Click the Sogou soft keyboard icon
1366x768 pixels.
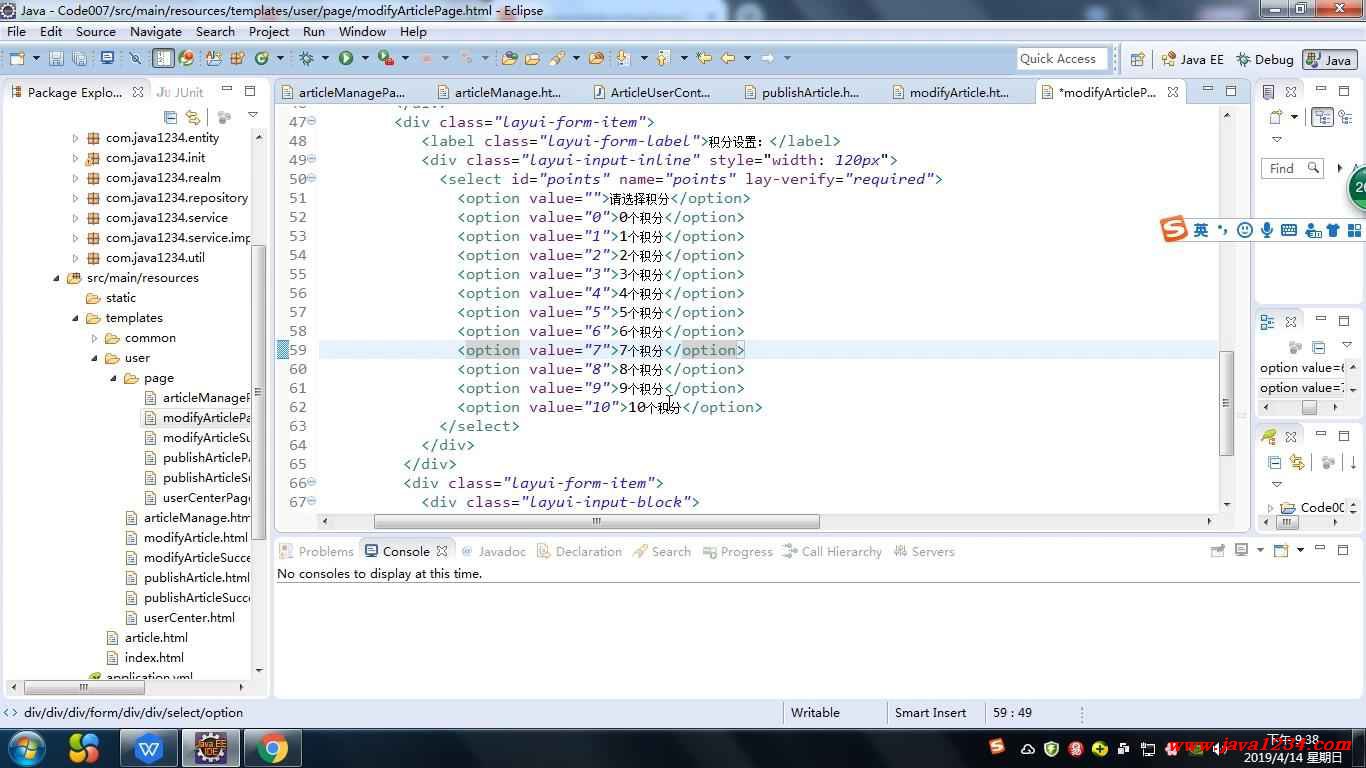[x=1289, y=230]
